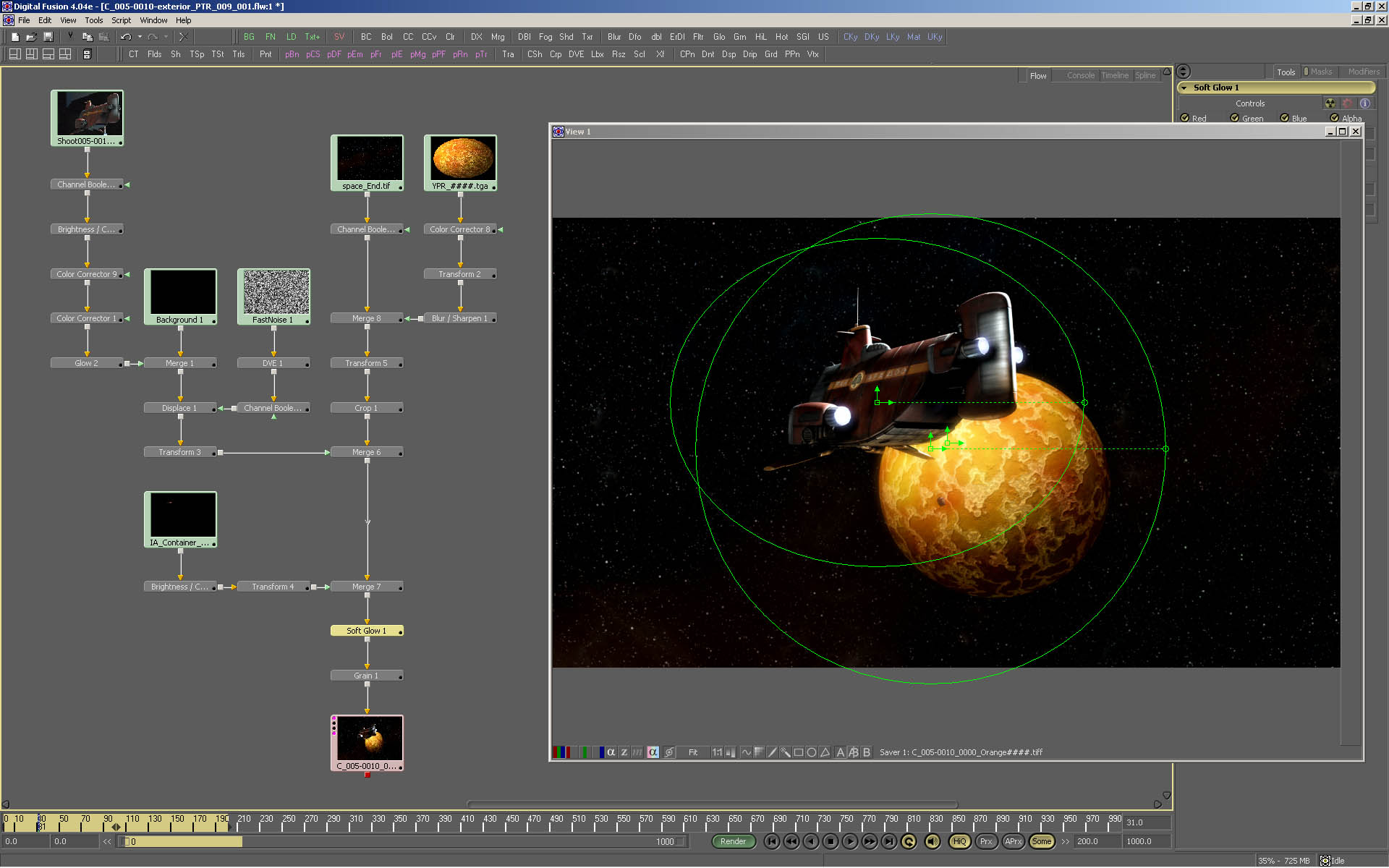Toggle audio speaker button

click(933, 841)
